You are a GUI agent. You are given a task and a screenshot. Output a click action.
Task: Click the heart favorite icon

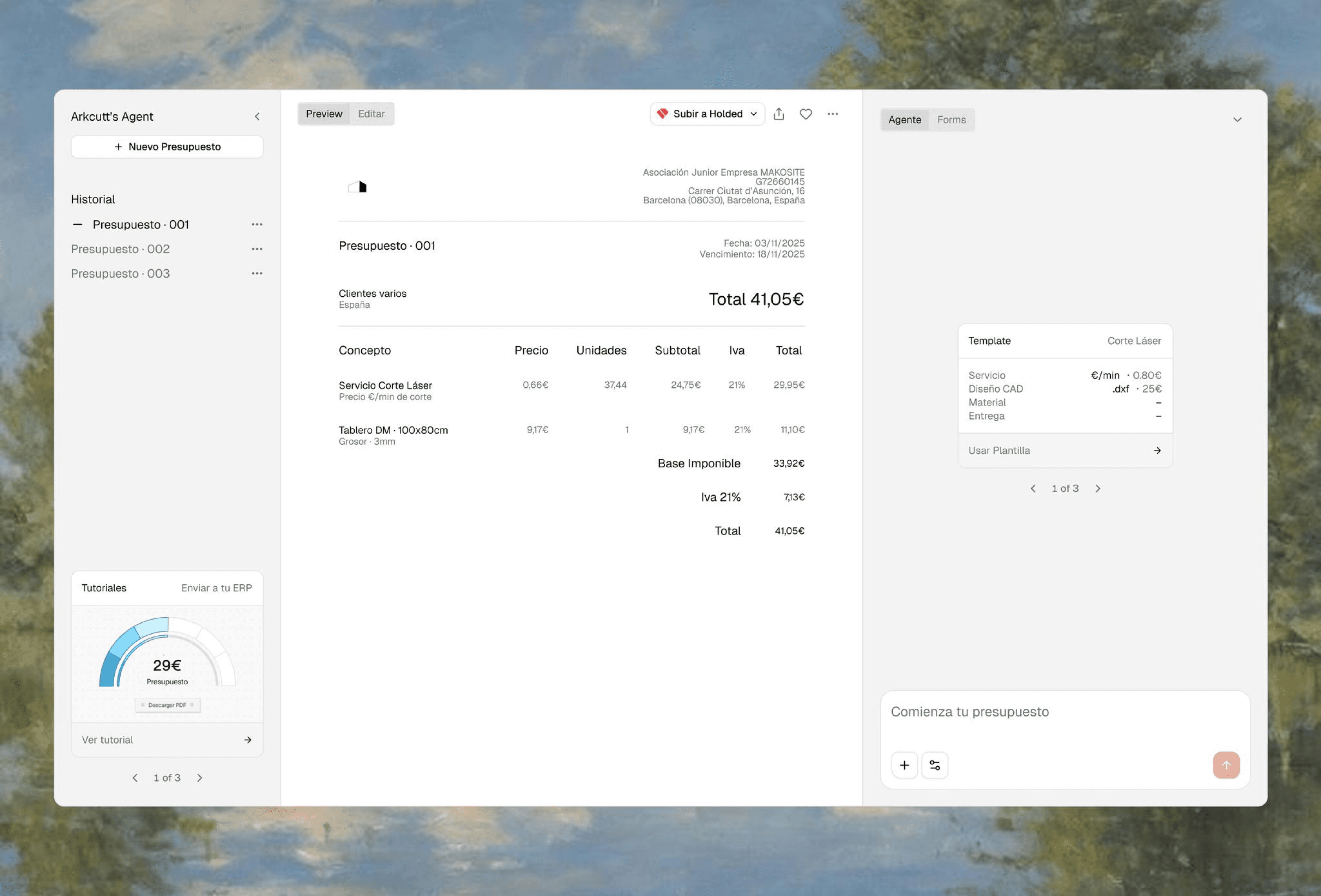point(806,114)
